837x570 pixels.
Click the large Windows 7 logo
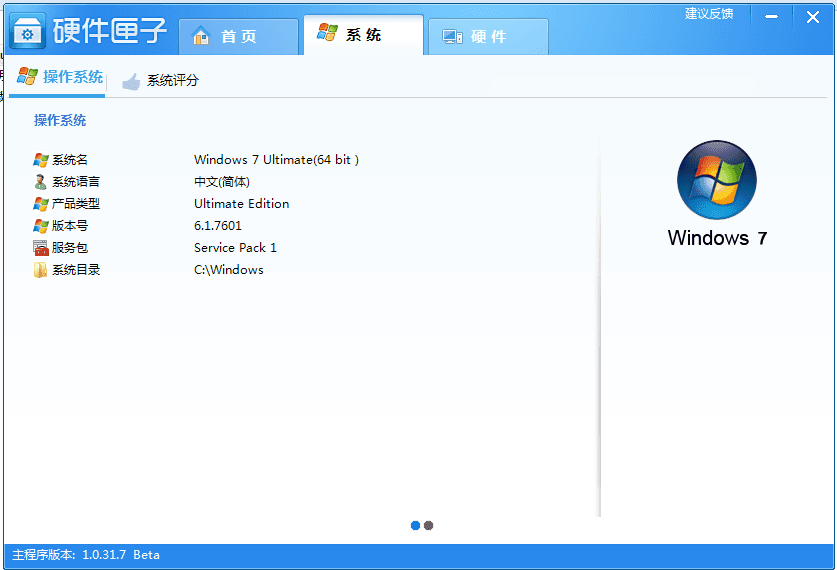tap(716, 181)
